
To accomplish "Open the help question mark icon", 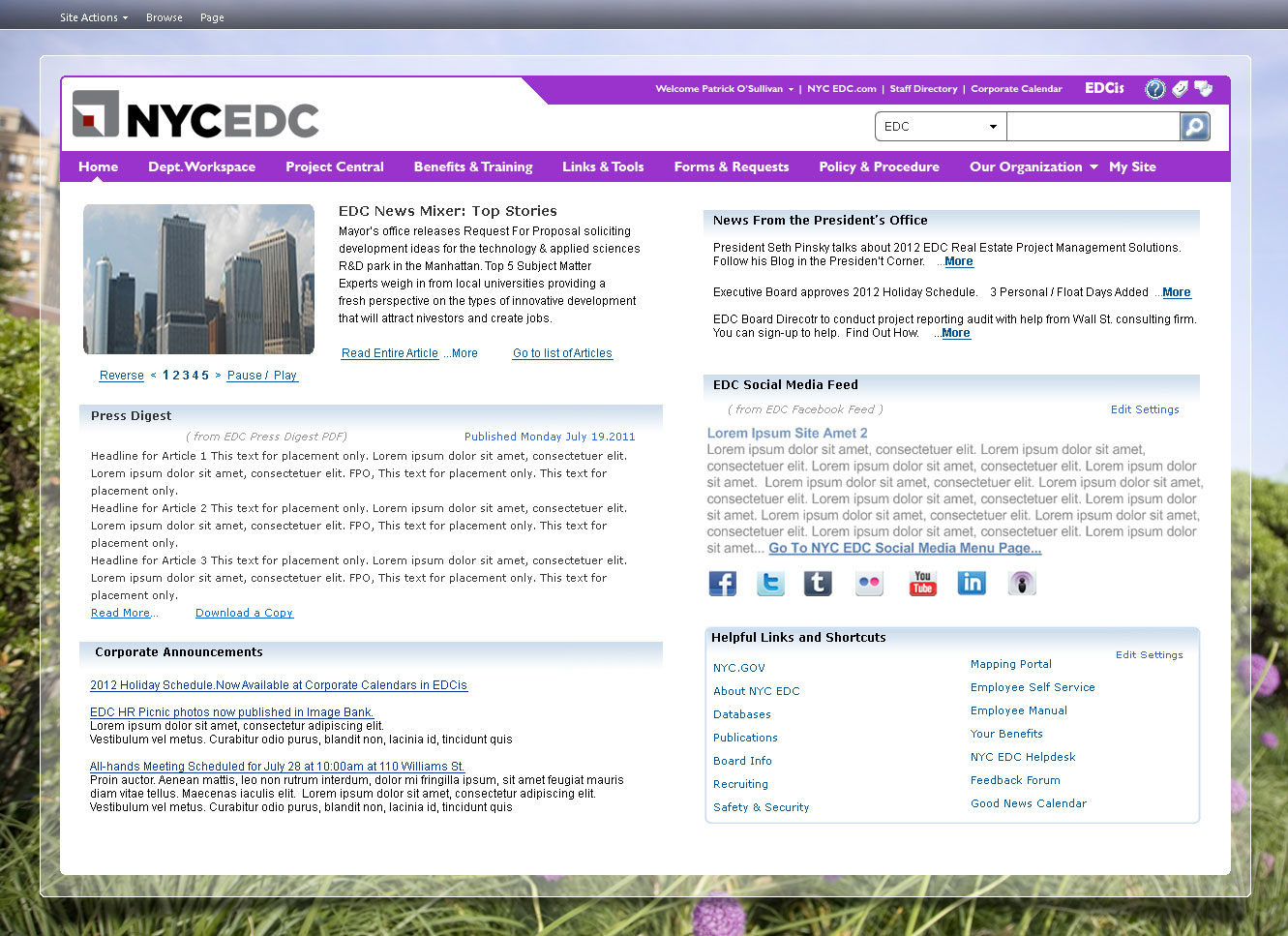I will 1155,89.
